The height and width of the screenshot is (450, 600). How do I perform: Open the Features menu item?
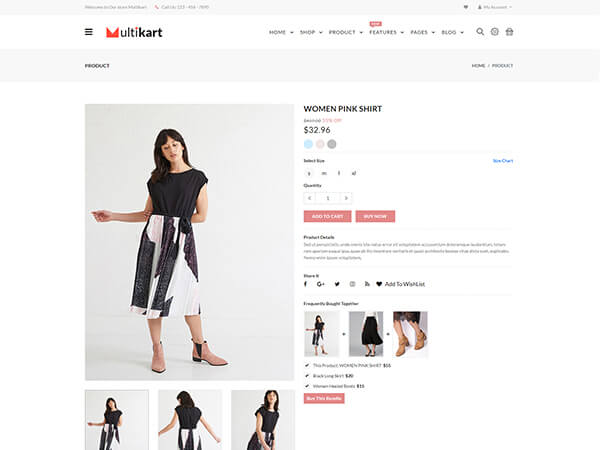click(386, 32)
